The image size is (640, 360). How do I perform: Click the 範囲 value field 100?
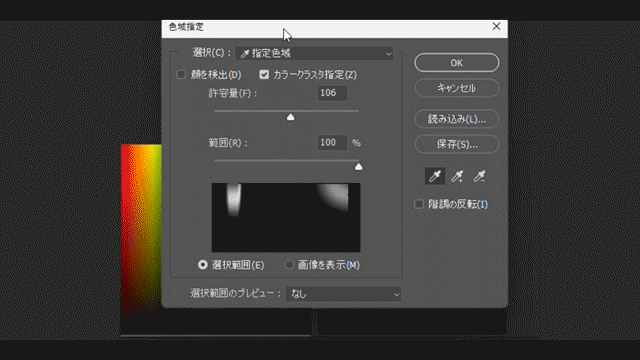pyautogui.click(x=332, y=142)
